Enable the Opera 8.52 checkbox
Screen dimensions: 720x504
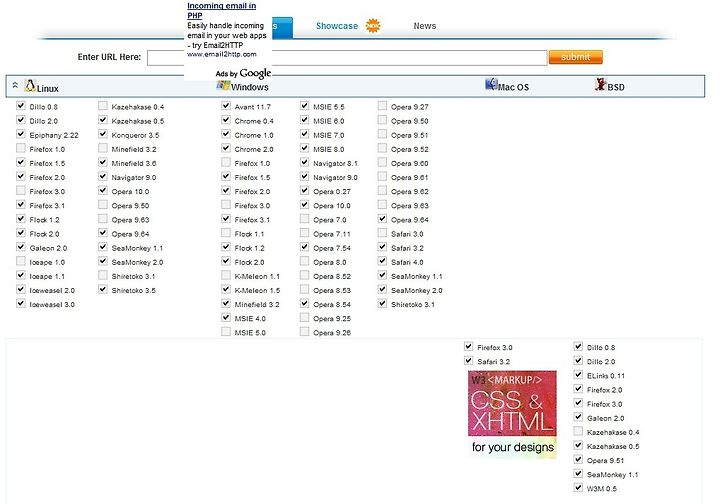pyautogui.click(x=304, y=275)
